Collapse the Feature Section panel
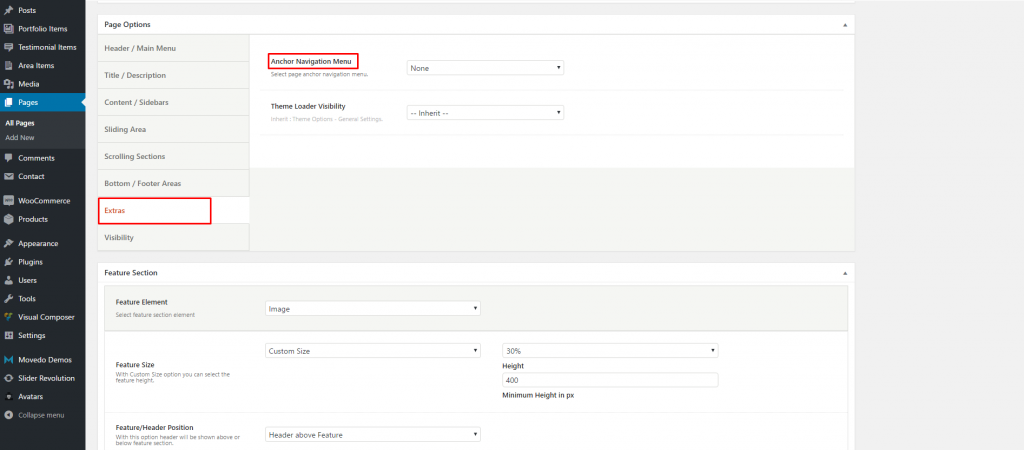This screenshot has height=450, width=1024. tap(844, 272)
